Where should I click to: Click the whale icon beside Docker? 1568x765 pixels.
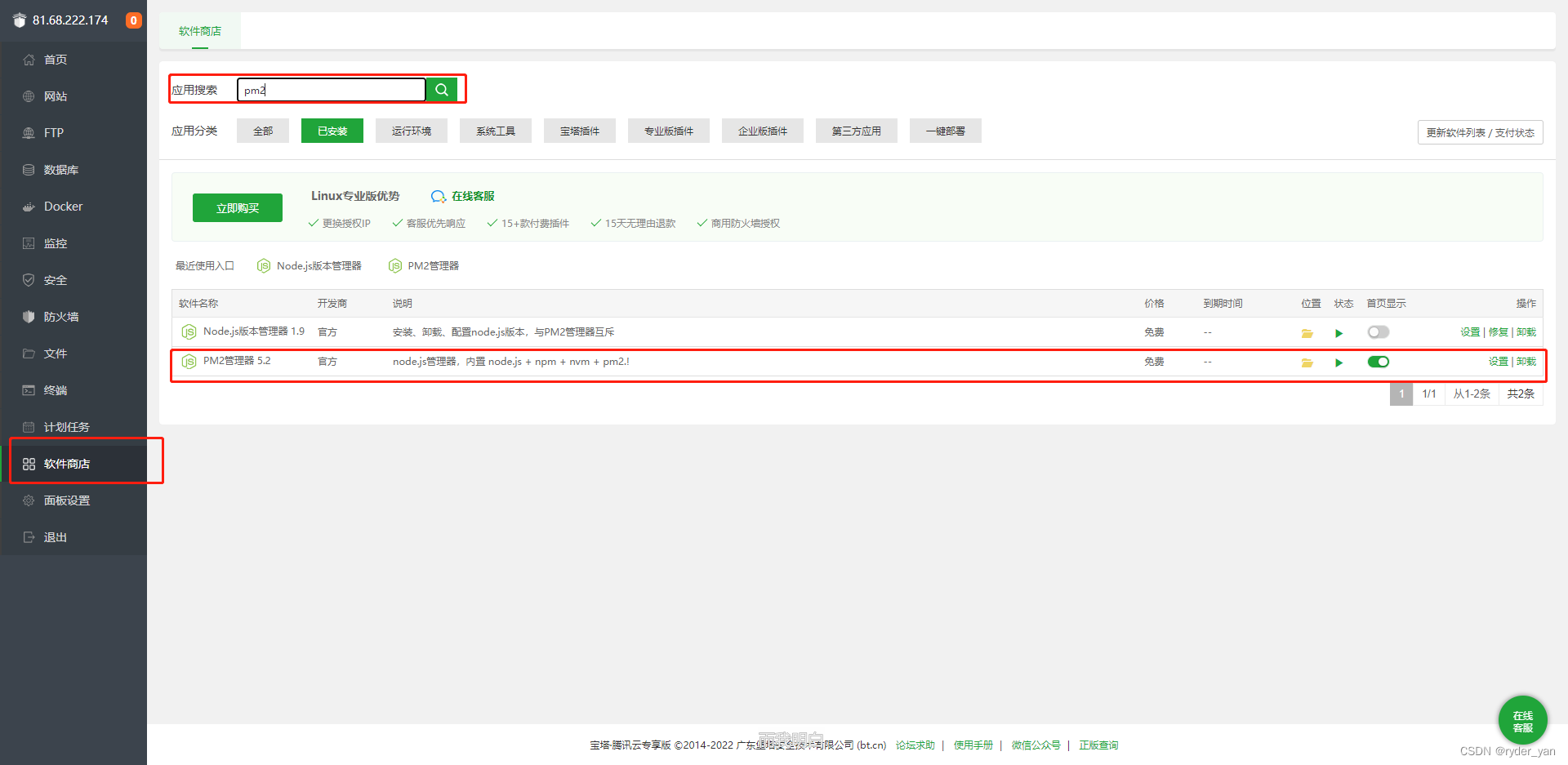(29, 207)
